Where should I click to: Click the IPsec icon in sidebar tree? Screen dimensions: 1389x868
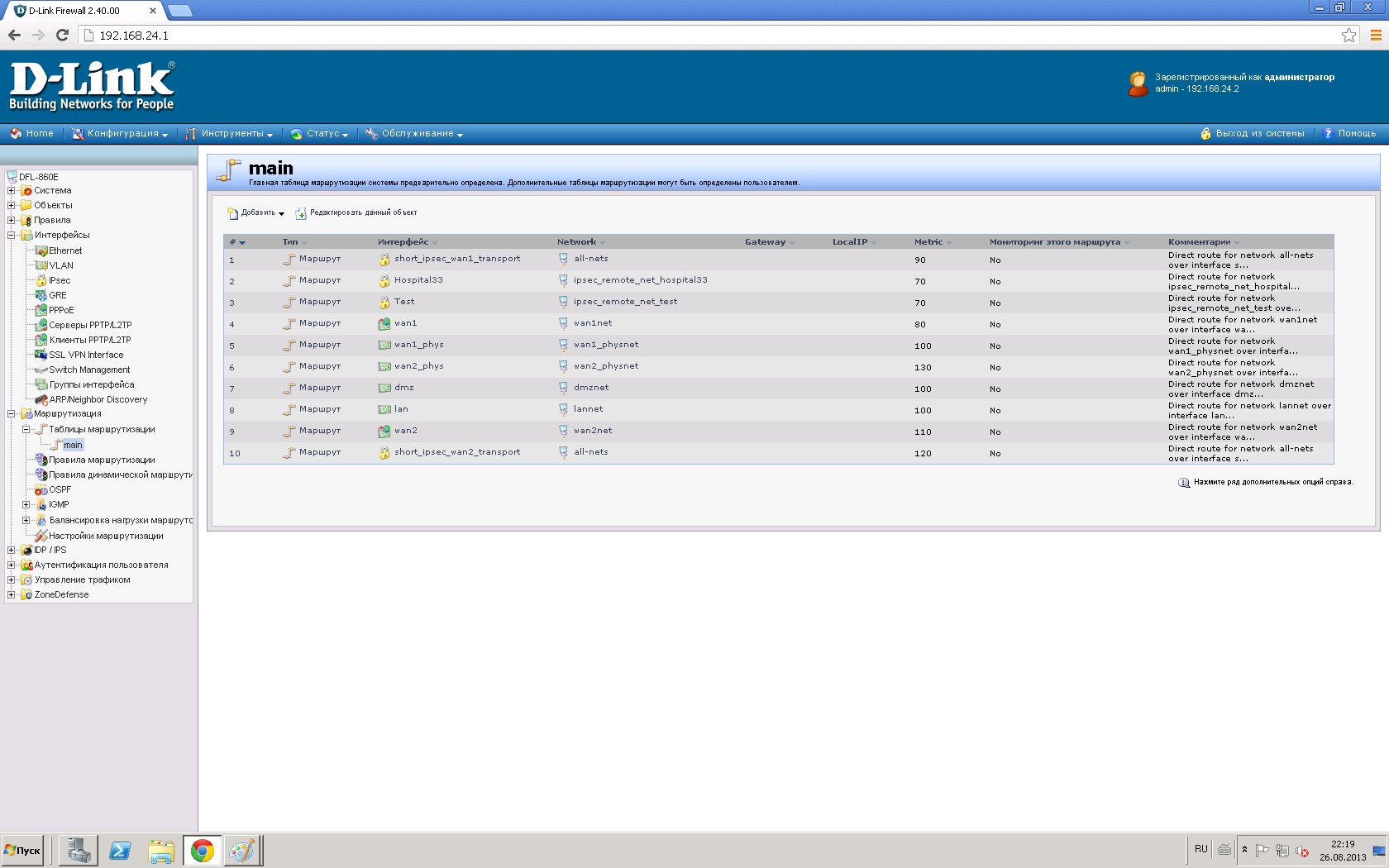pyautogui.click(x=41, y=280)
